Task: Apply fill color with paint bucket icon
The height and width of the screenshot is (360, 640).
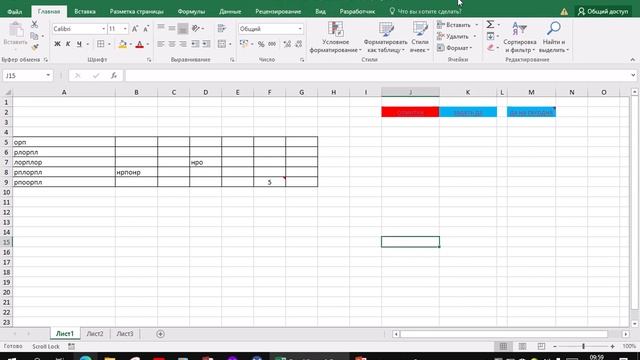Action: (x=122, y=44)
